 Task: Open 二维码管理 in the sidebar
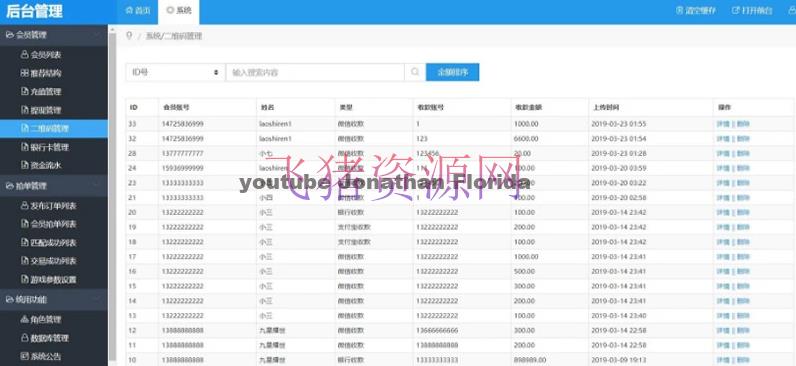click(x=54, y=128)
